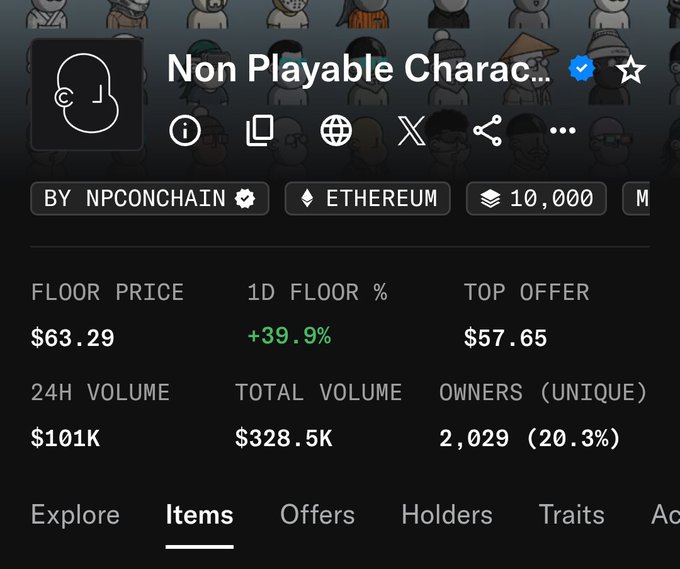Image resolution: width=680 pixels, height=569 pixels.
Task: Switch to the Explore tab
Action: (x=75, y=515)
